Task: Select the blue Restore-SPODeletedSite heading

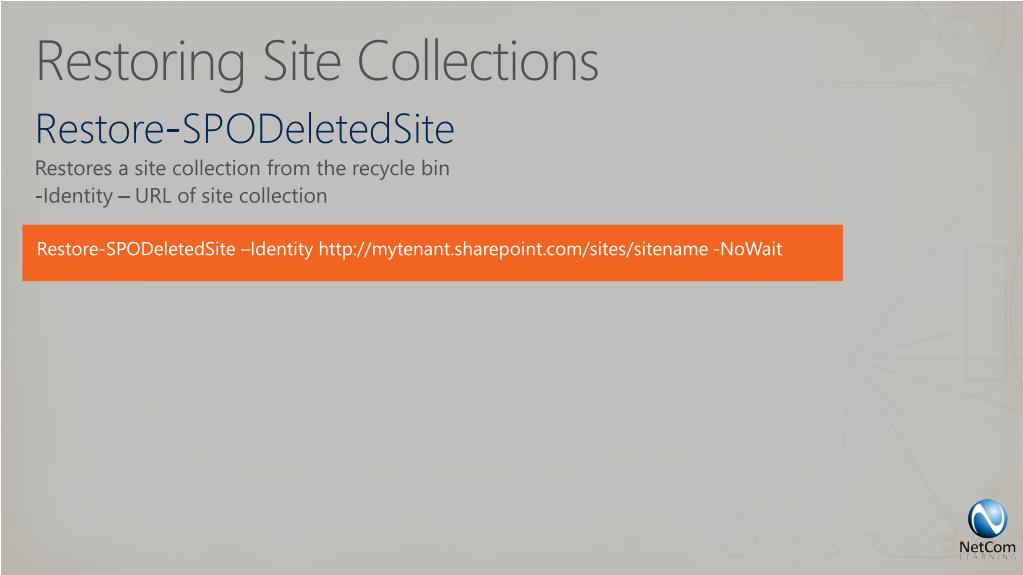Action: pos(245,129)
